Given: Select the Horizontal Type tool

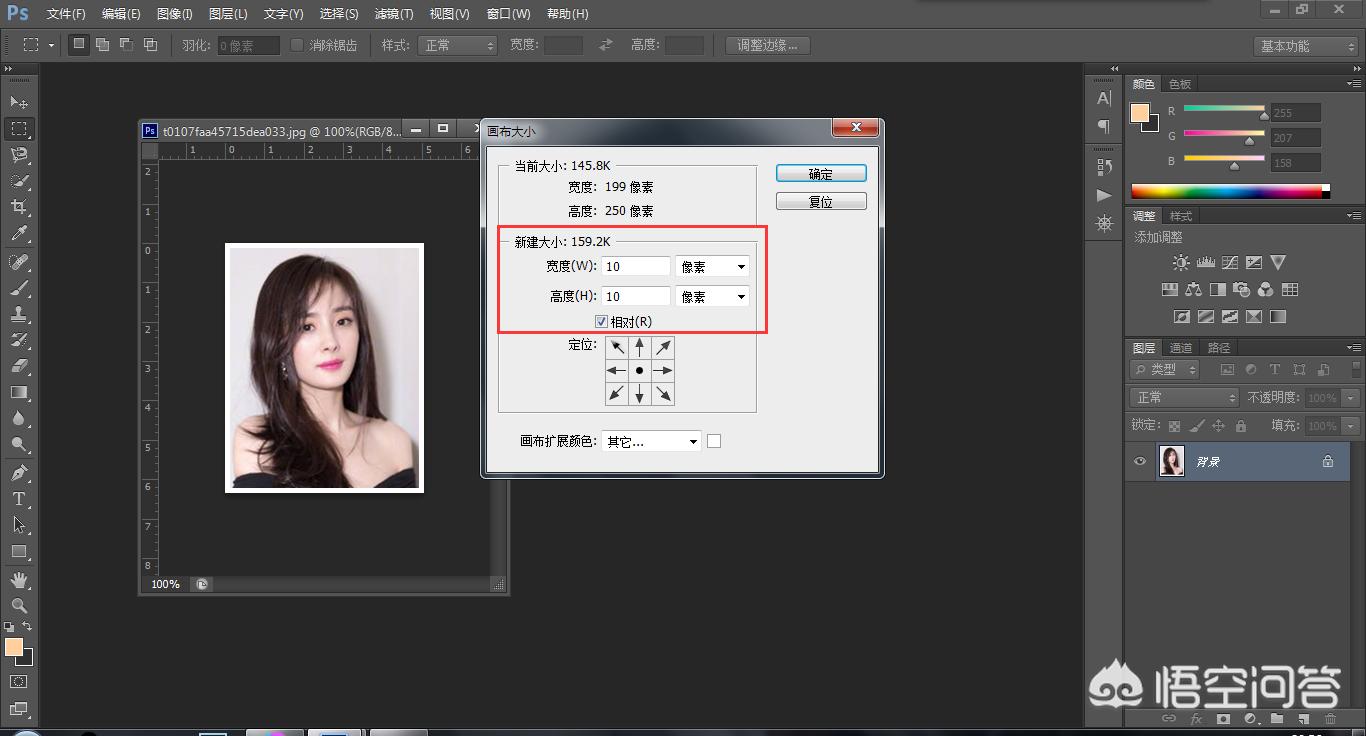Looking at the screenshot, I should pos(20,499).
